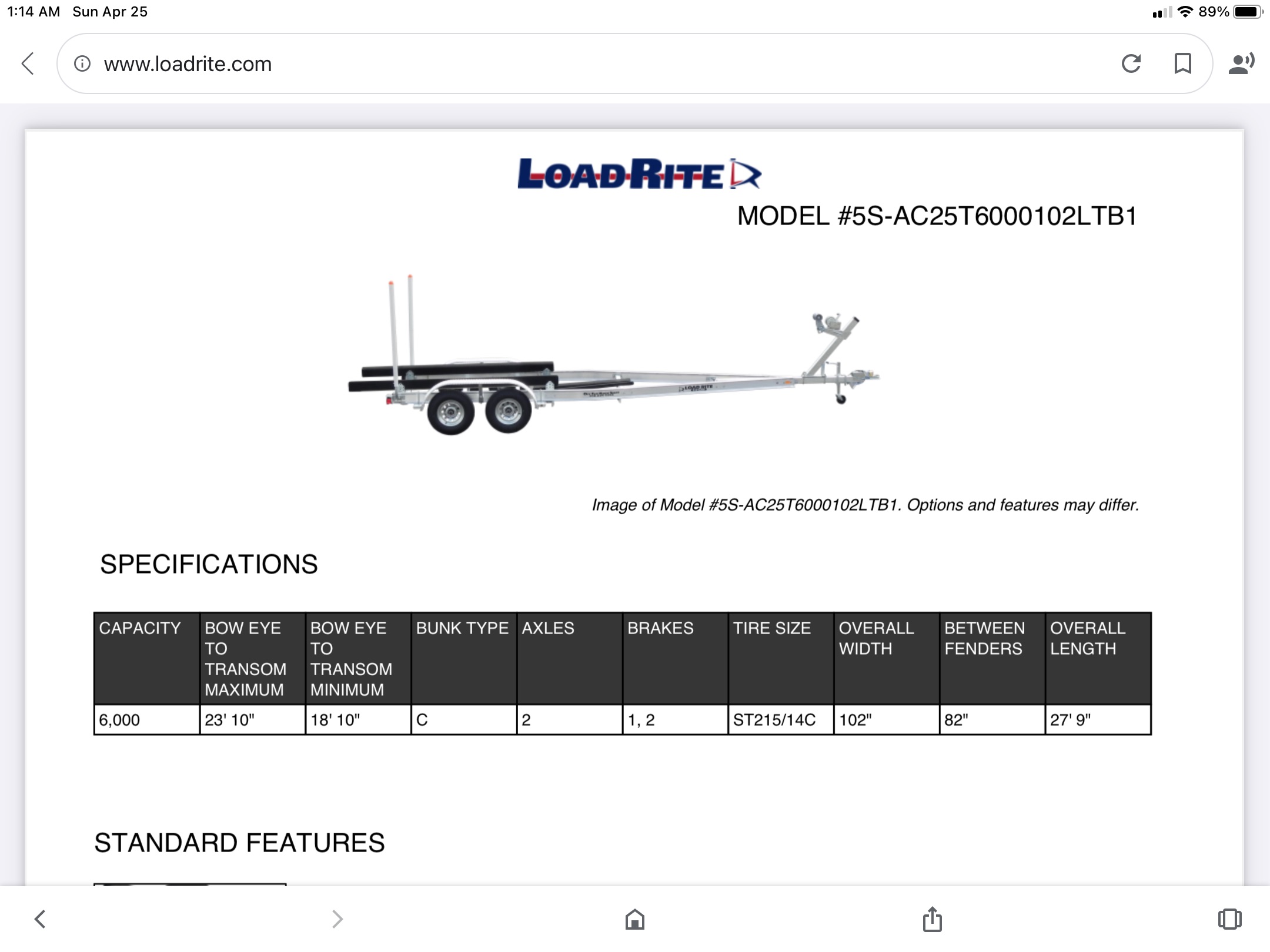Go forward using bottom toolbar chevron

click(x=337, y=919)
